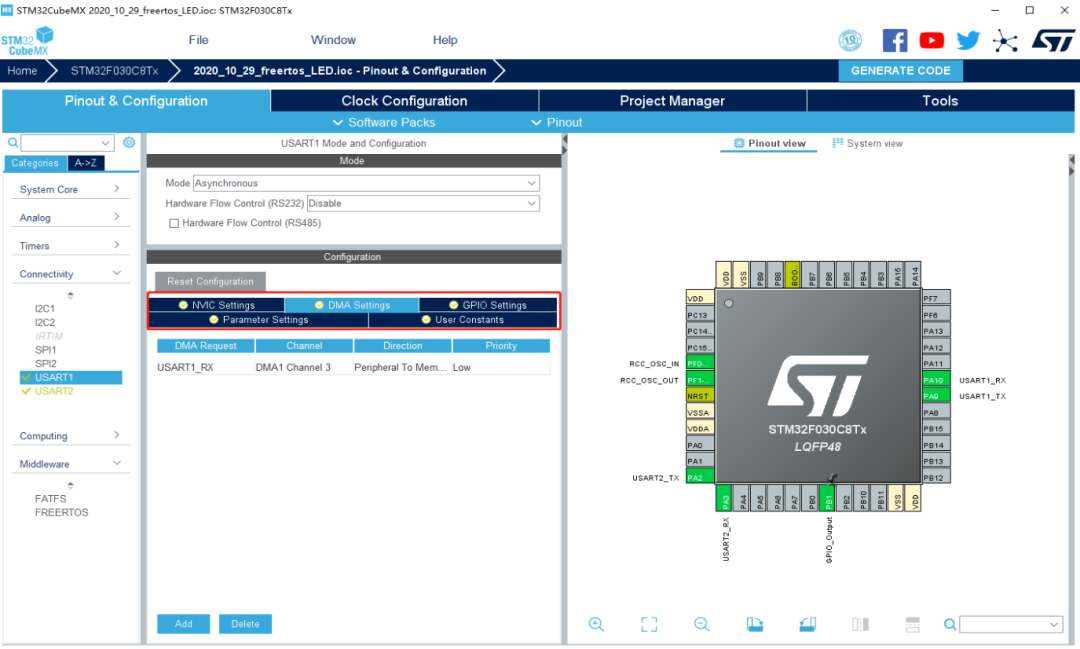1080x649 pixels.
Task: Collapse the Connectivity category
Action: (x=70, y=274)
